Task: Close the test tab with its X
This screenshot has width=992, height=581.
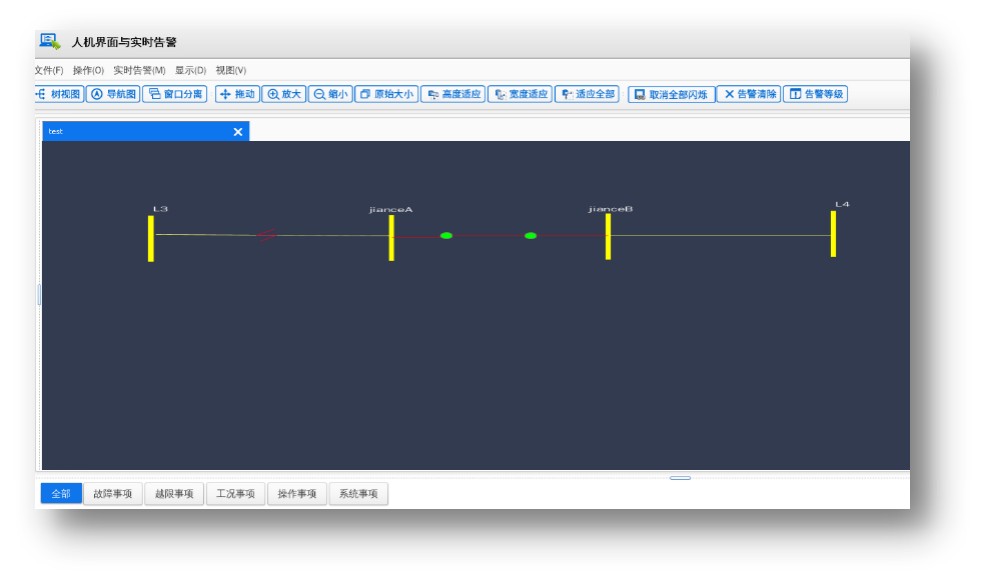Action: (x=238, y=132)
